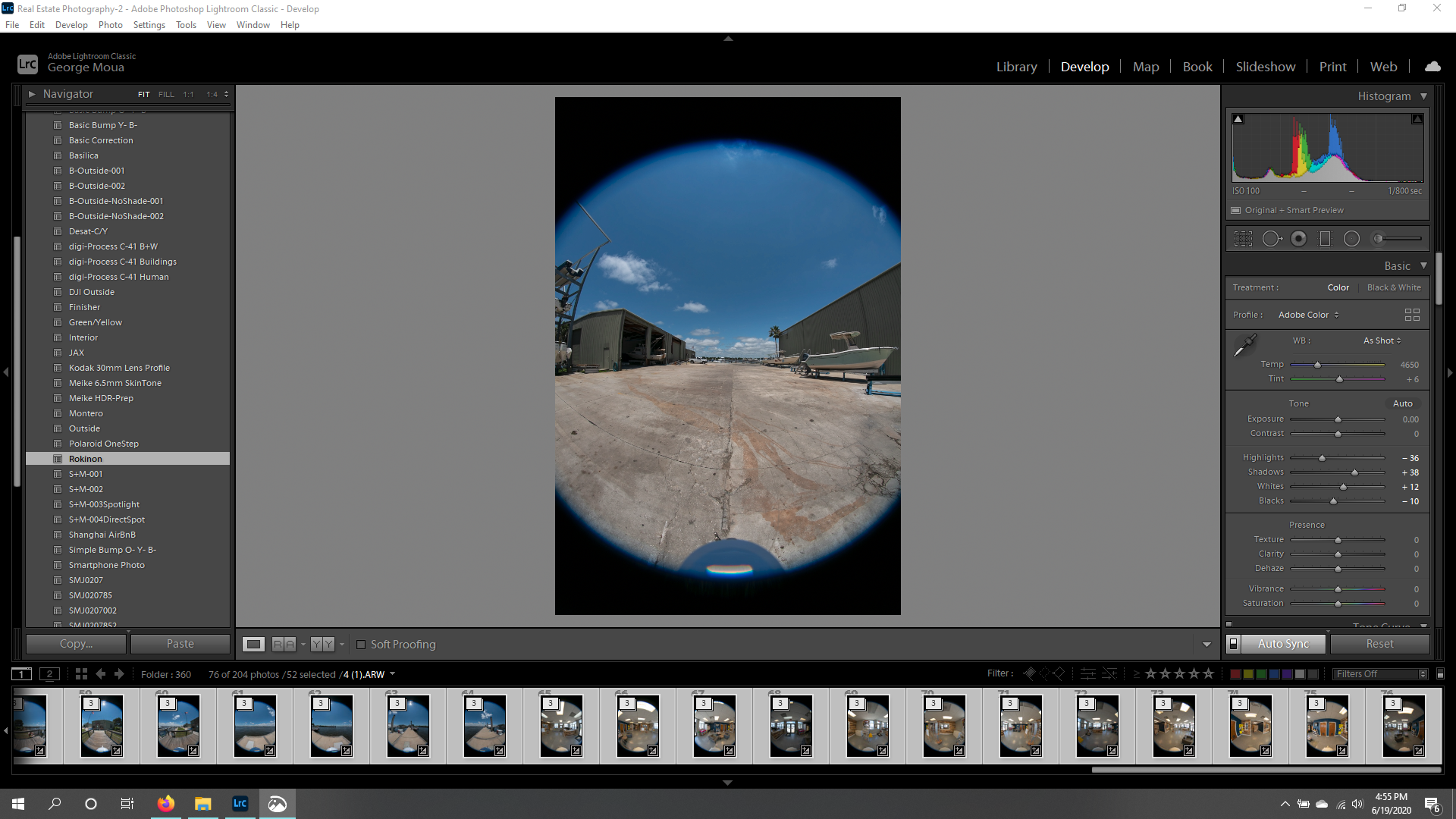
Task: Toggle highlight clipping indicator in histogram
Action: pos(1417,119)
